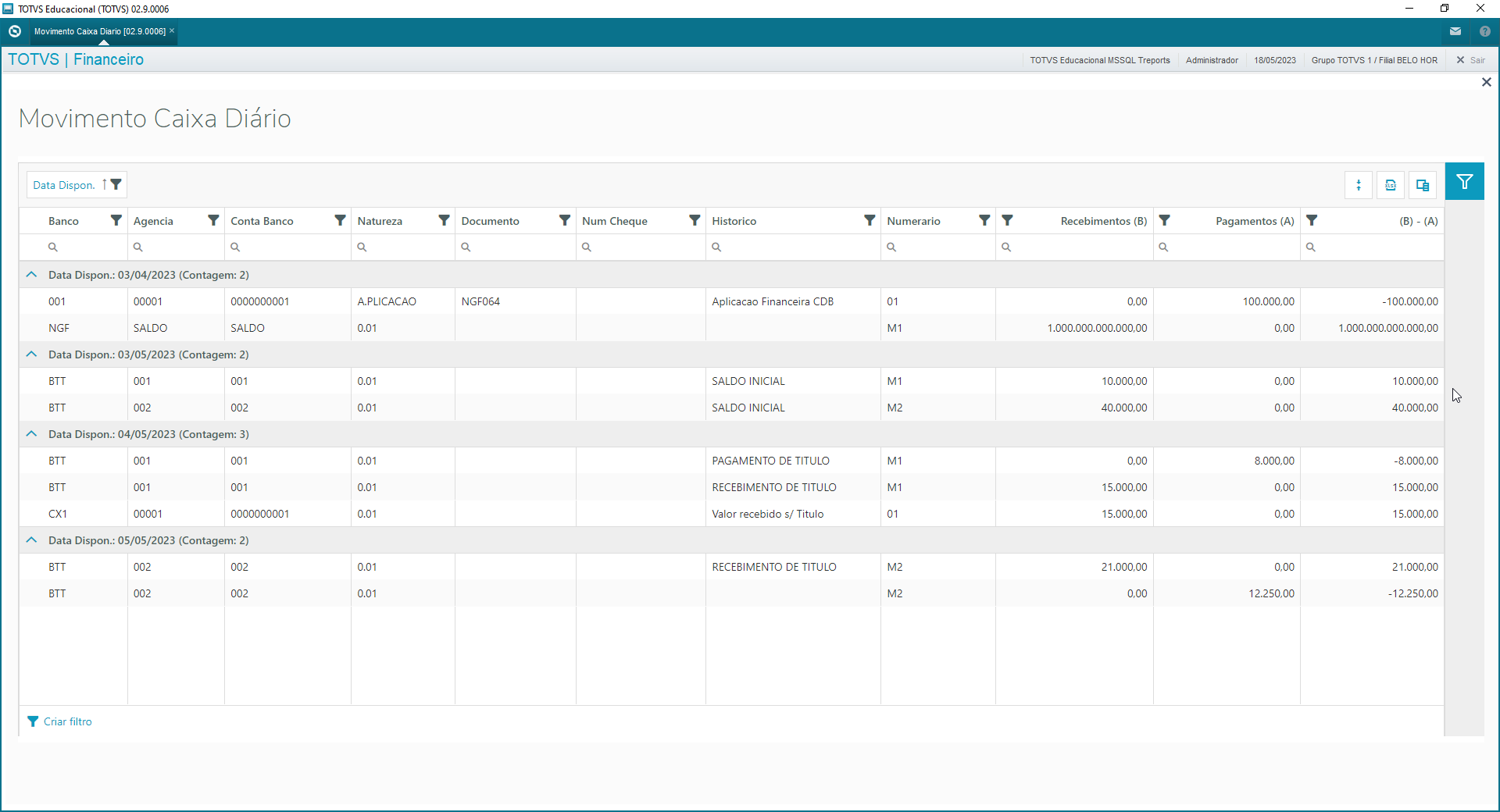Click Sair to exit the application
1500x812 pixels.
[x=1471, y=60]
